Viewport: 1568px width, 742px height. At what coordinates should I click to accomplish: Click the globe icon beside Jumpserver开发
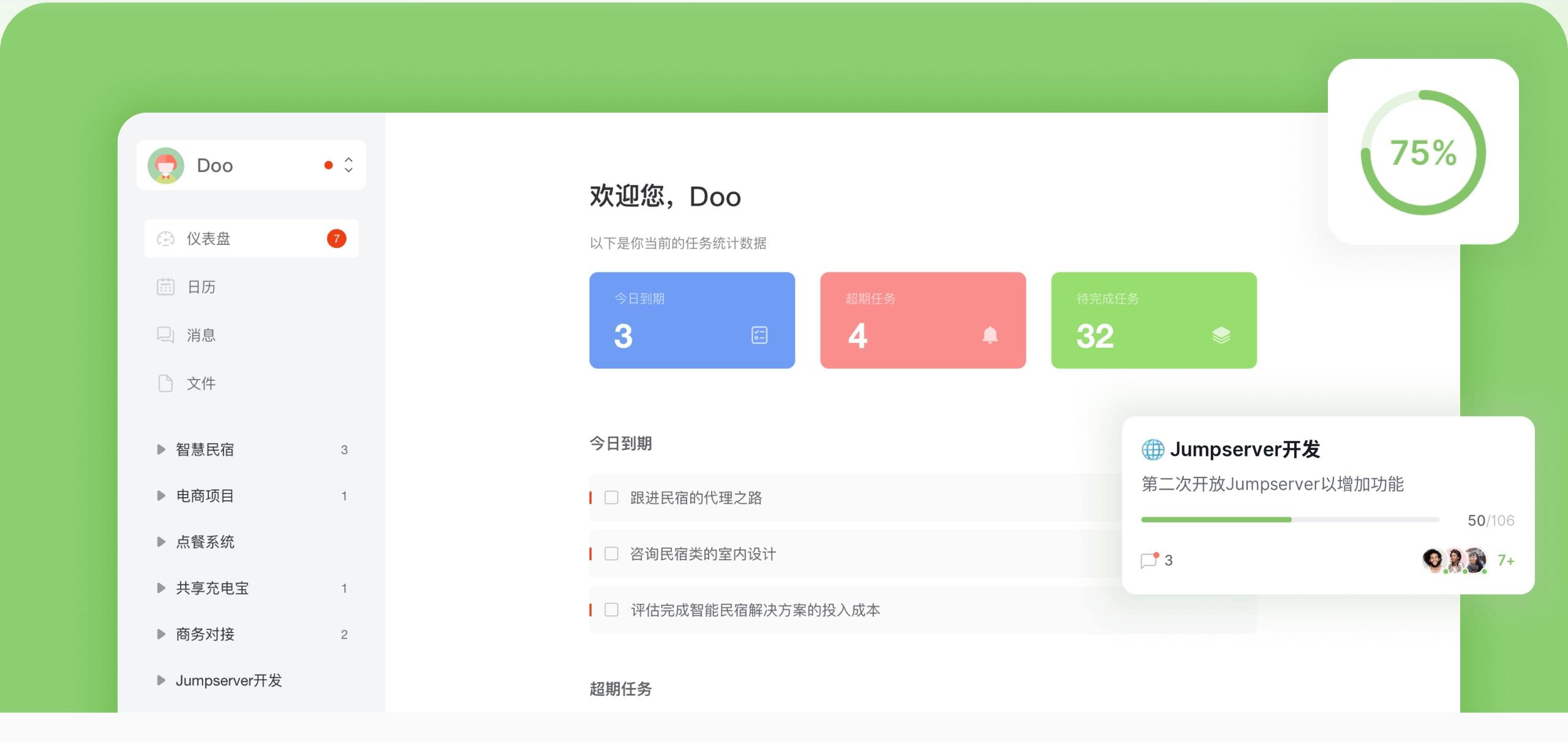[1153, 449]
